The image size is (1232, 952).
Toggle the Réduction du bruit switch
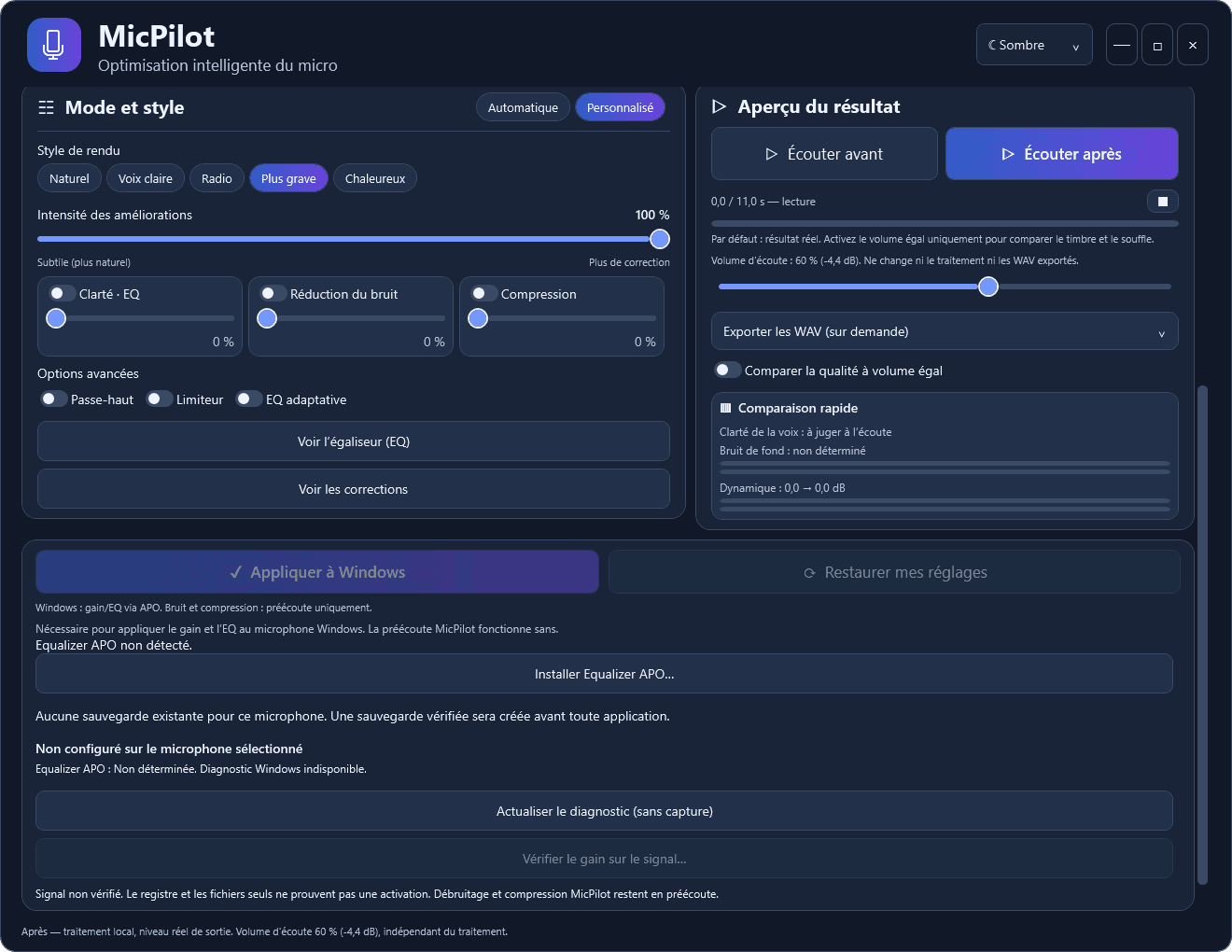[273, 293]
